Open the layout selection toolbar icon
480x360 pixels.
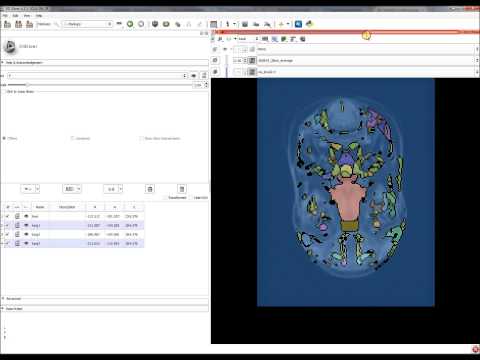[x=214, y=24]
